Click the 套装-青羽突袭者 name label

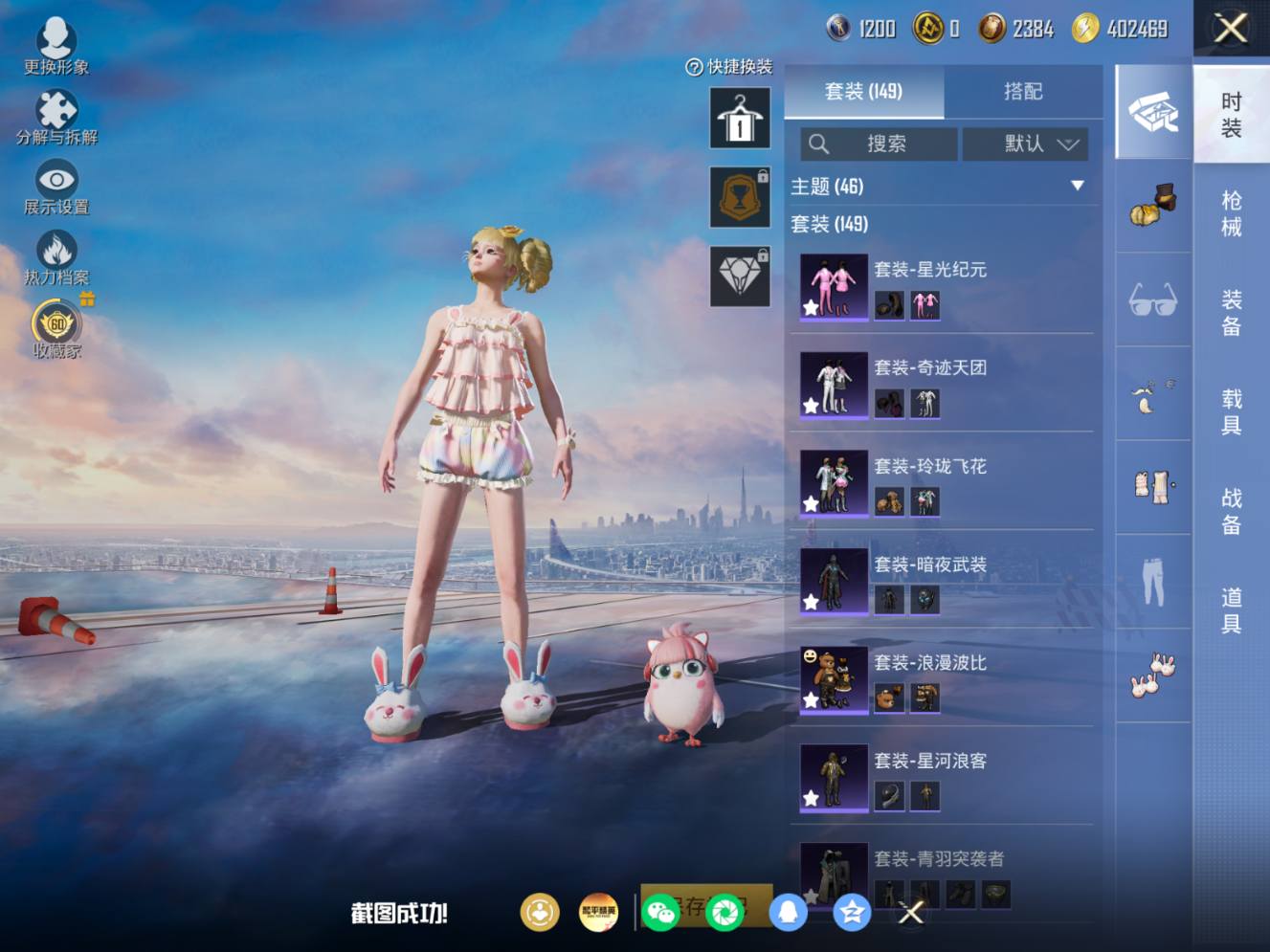pyautogui.click(x=939, y=859)
